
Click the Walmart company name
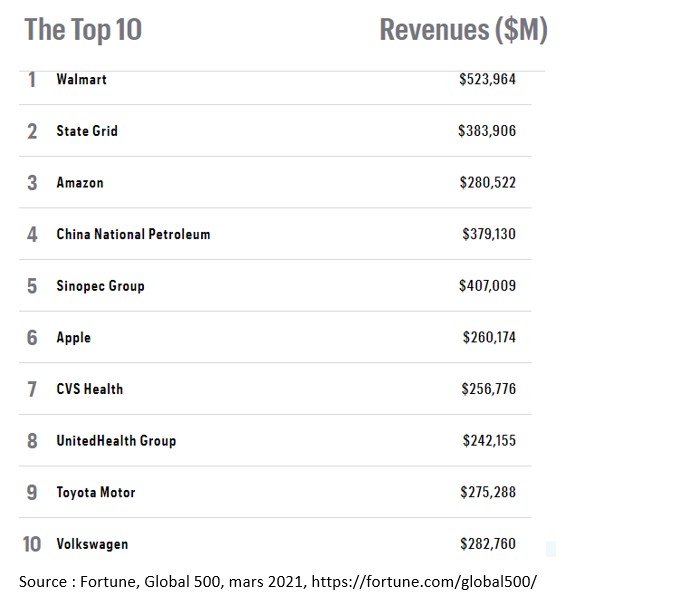click(81, 79)
